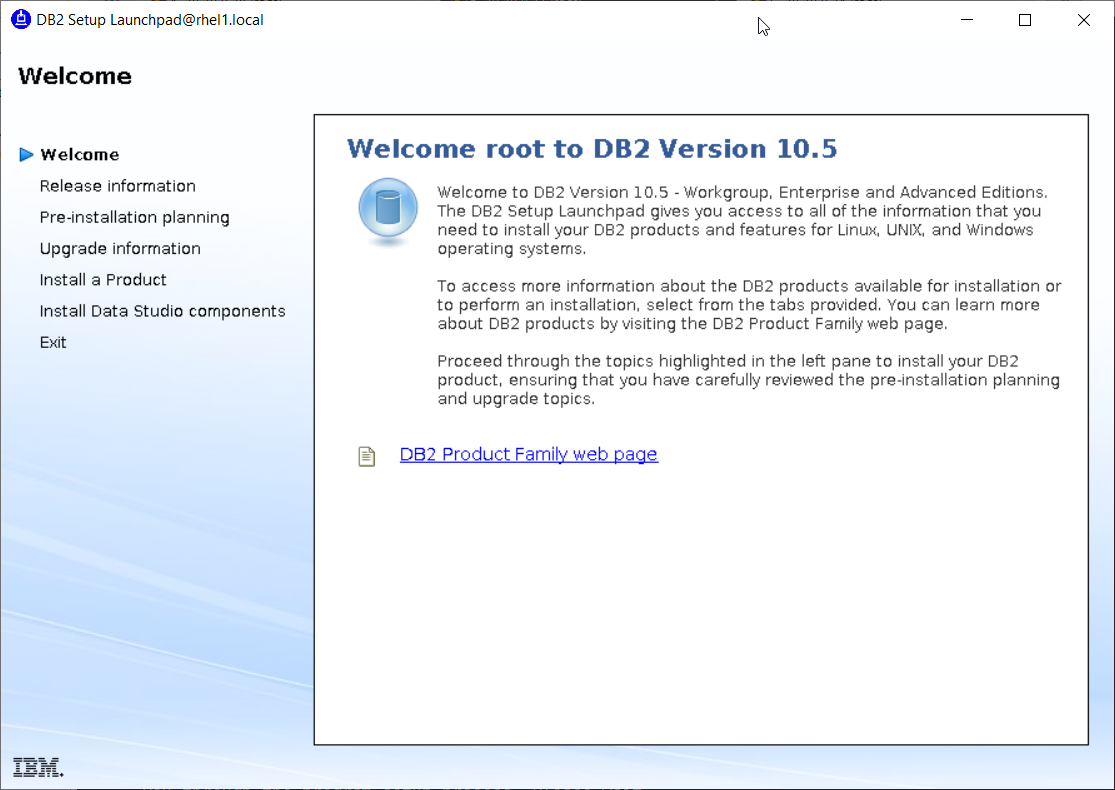This screenshot has height=790, width=1115.
Task: Open the DB2 Product Family web page link
Action: pyautogui.click(x=529, y=454)
